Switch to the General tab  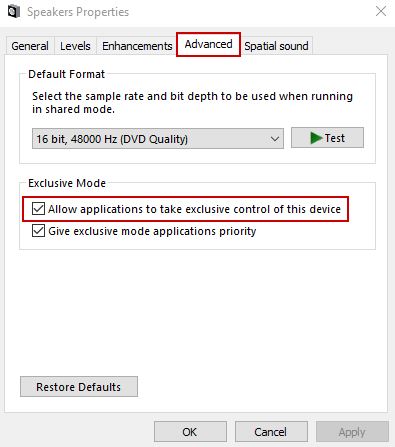(30, 46)
